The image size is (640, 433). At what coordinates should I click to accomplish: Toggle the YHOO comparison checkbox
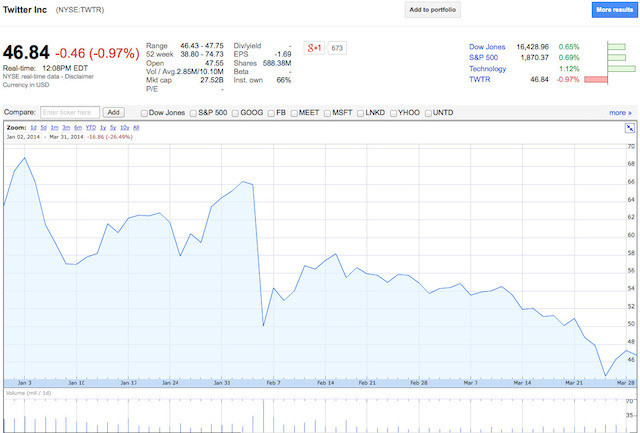click(x=393, y=113)
